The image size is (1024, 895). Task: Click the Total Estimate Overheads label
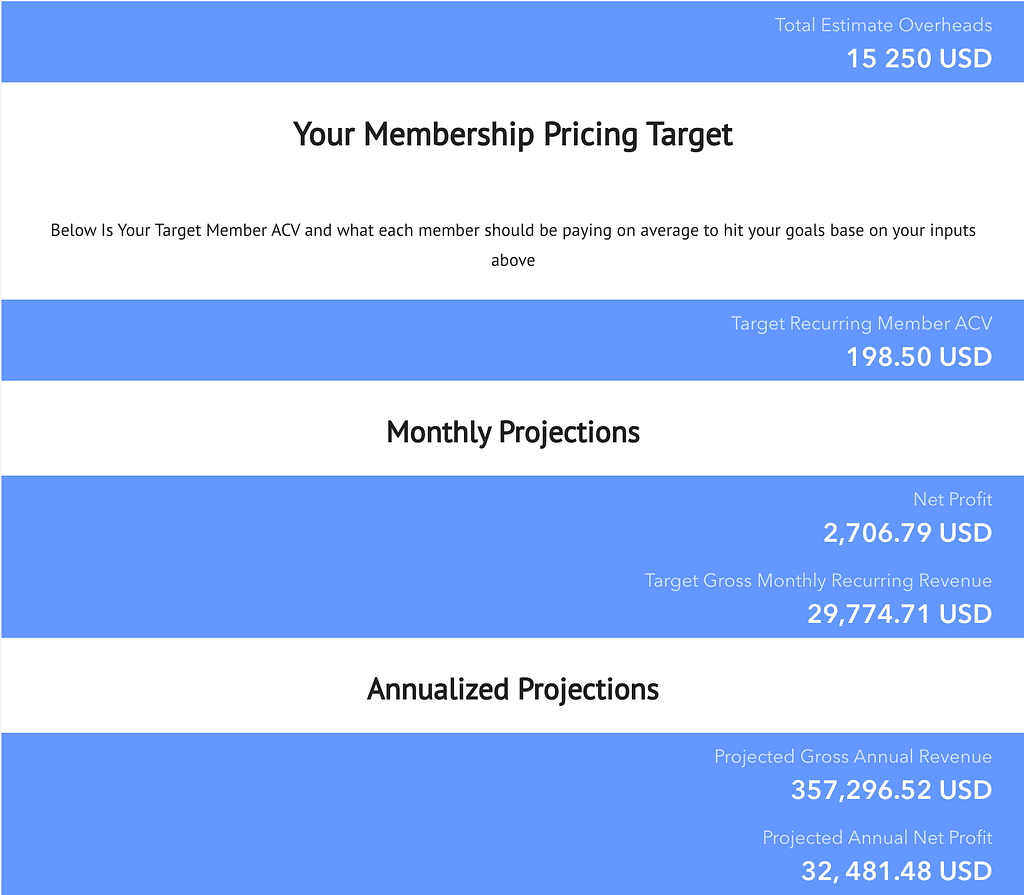point(883,25)
